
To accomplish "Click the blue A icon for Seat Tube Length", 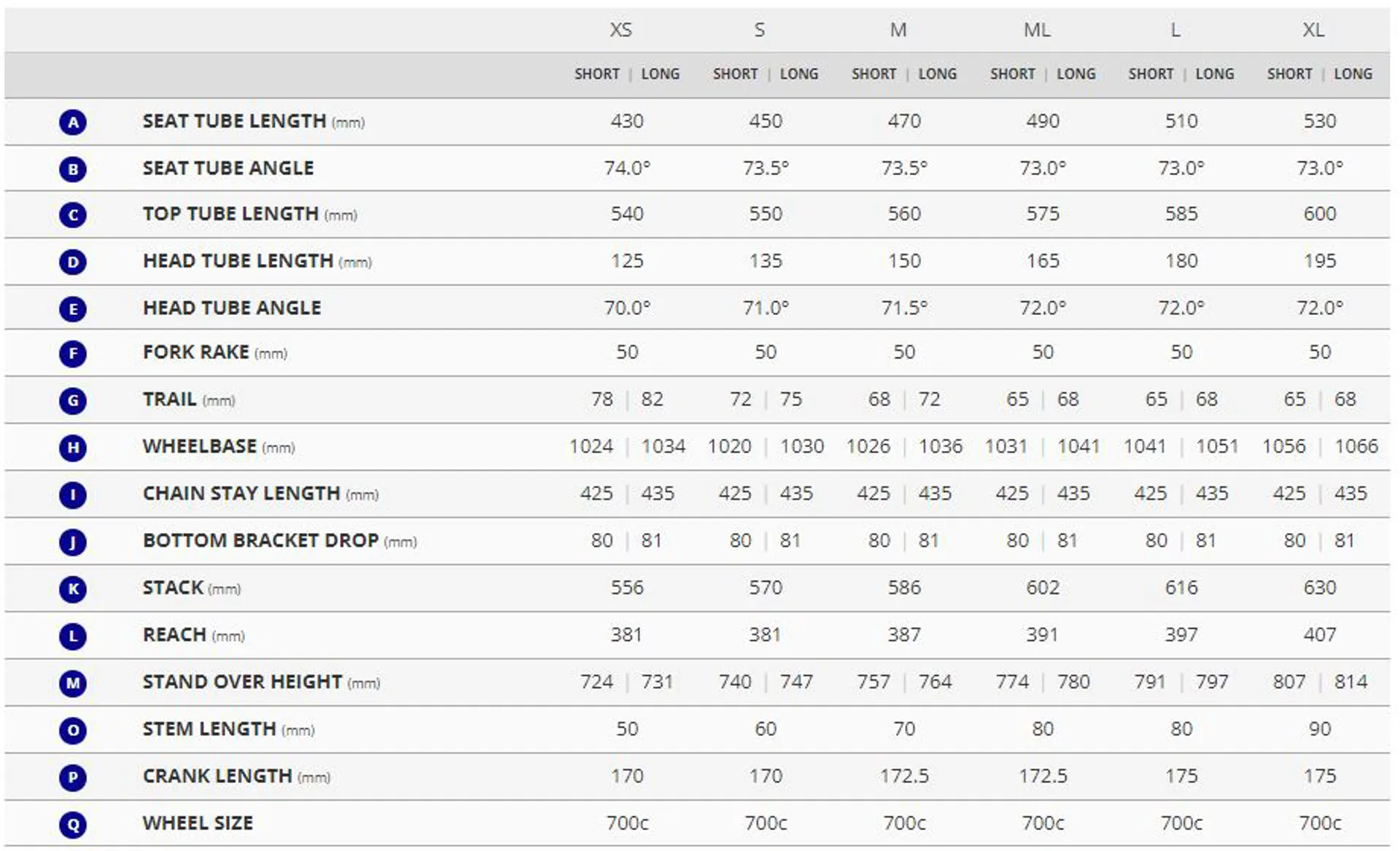I will (x=73, y=122).
